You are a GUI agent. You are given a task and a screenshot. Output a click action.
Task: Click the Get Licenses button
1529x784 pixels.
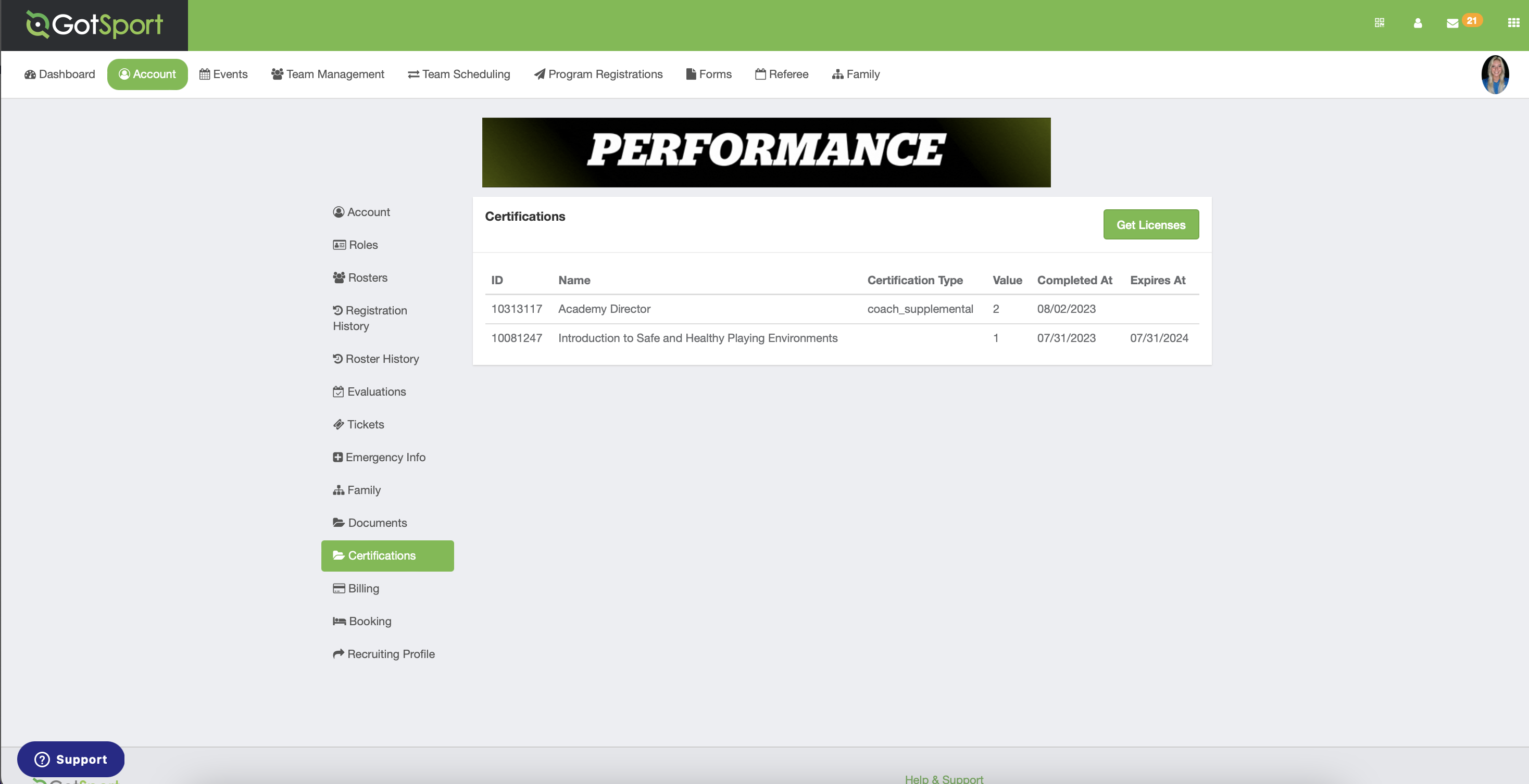coord(1151,224)
